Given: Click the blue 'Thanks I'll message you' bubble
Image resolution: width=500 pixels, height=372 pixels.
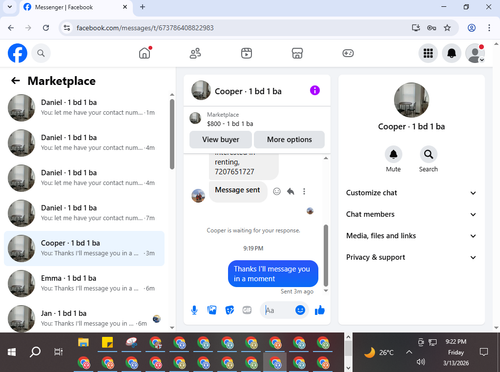Looking at the screenshot, I should click(x=273, y=274).
